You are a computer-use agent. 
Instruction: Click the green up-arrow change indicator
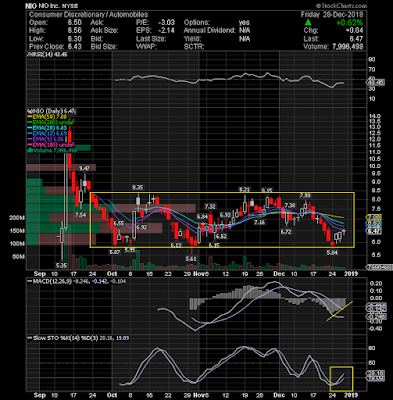point(308,22)
